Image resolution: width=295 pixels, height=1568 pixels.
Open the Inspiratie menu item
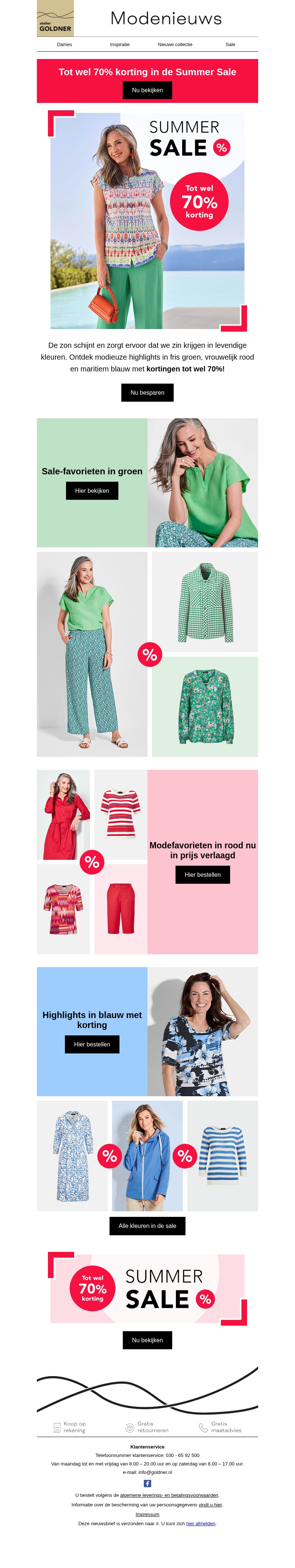point(120,44)
